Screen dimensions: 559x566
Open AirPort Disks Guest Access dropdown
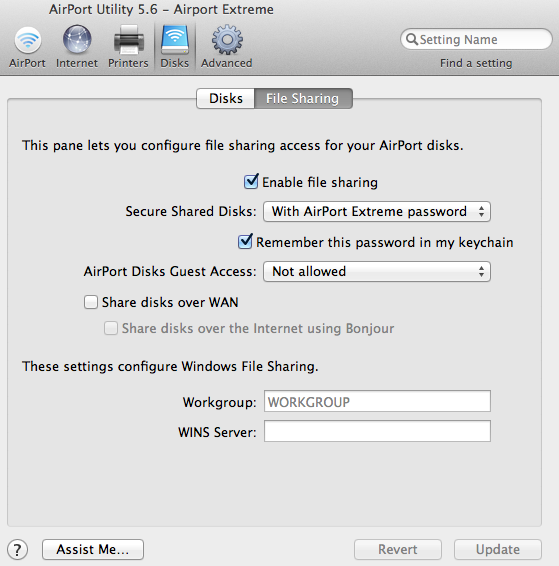(377, 271)
